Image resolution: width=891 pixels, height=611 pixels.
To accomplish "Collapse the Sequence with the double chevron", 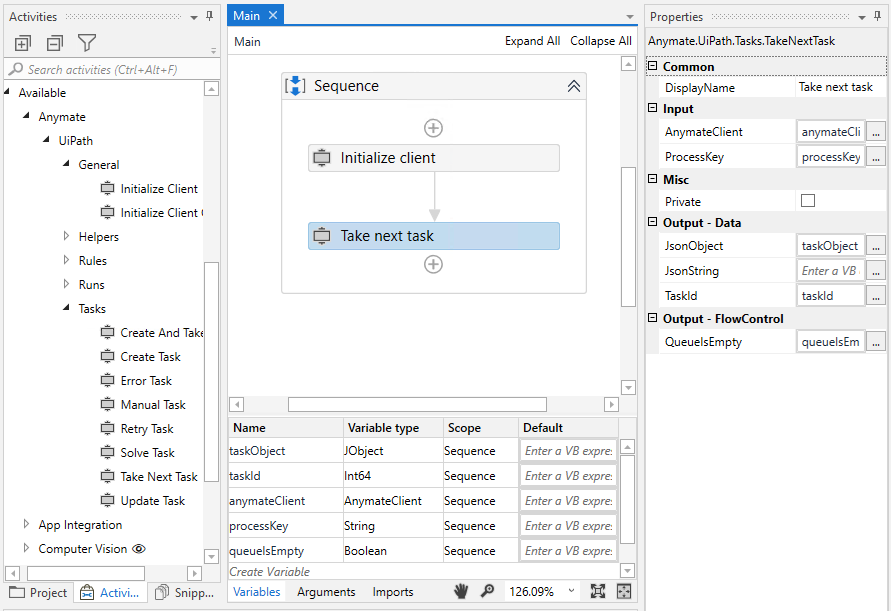I will tap(574, 86).
